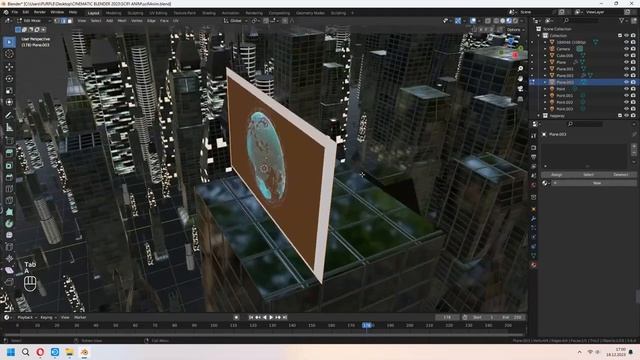Image resolution: width=640 pixels, height=360 pixels.
Task: Click the timeline playhead marker
Action: pyautogui.click(x=367, y=325)
